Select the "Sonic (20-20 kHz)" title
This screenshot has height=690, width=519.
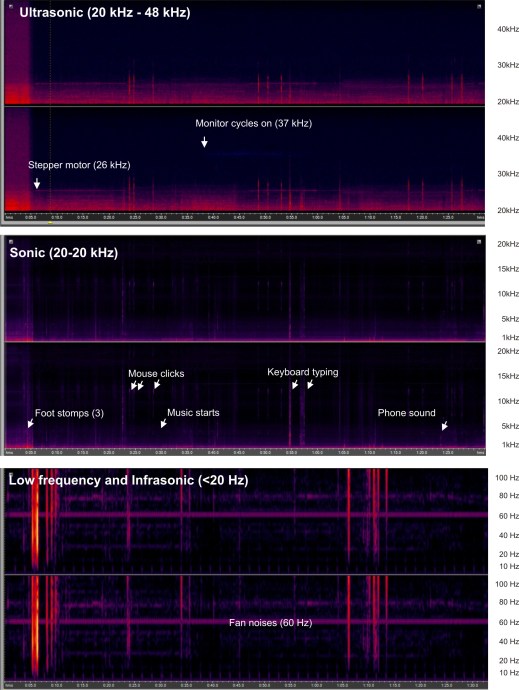64,253
